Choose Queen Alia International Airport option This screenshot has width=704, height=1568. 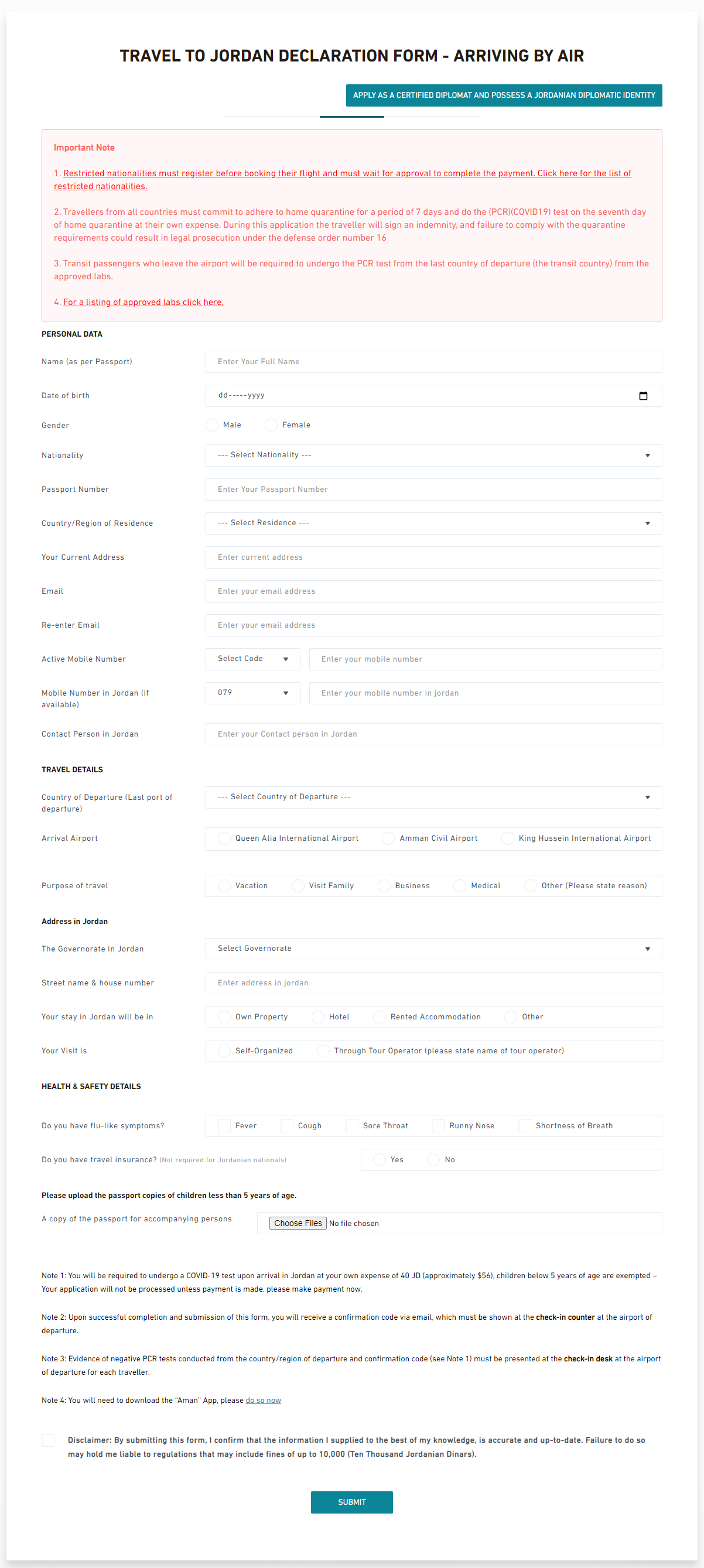pyautogui.click(x=224, y=838)
